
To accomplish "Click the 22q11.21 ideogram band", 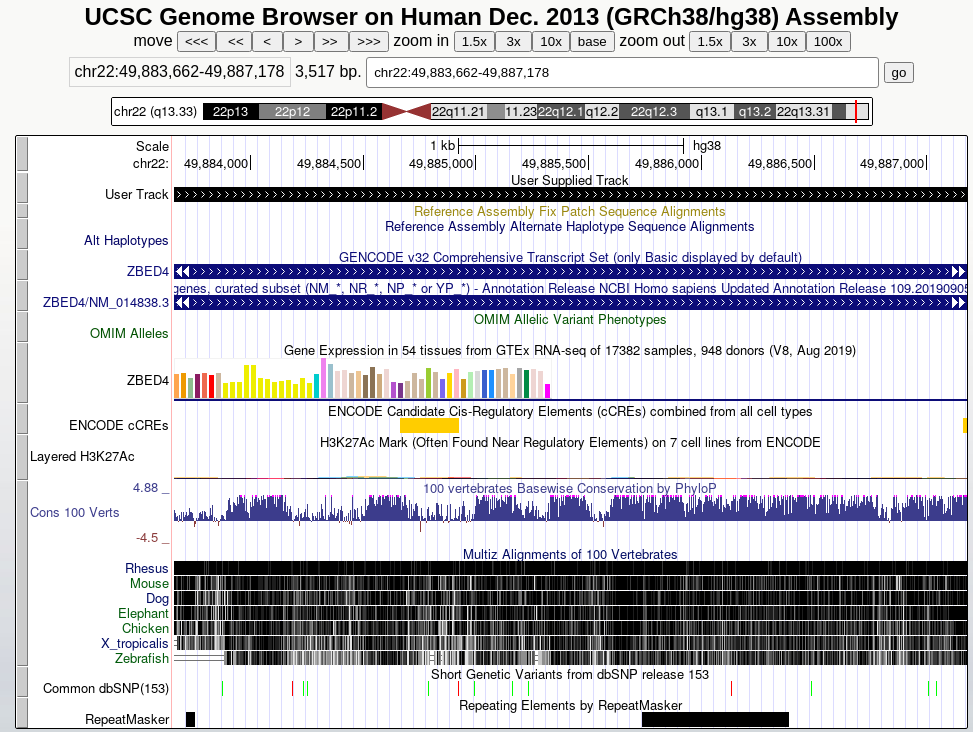I will click(458, 112).
